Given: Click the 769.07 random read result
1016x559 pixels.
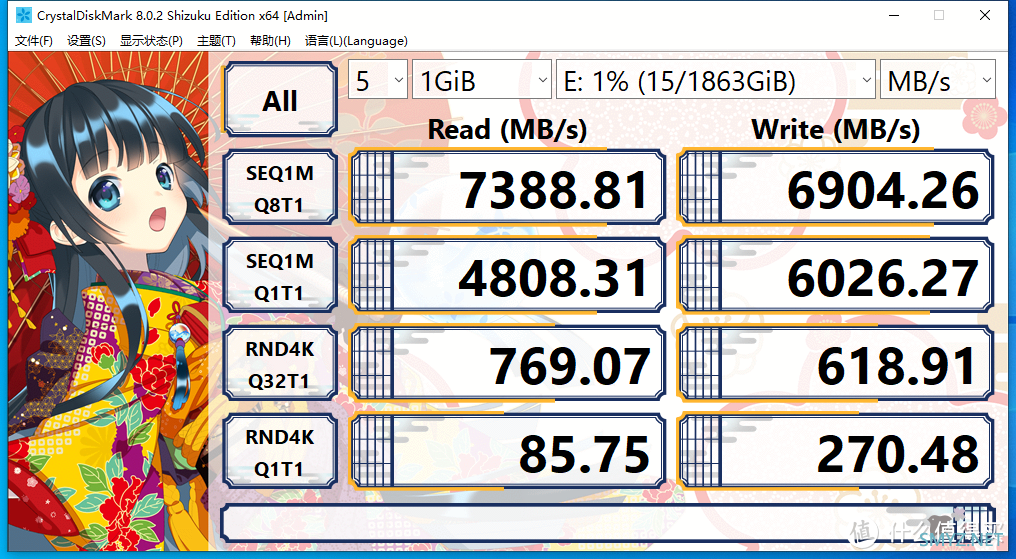Looking at the screenshot, I should [507, 364].
